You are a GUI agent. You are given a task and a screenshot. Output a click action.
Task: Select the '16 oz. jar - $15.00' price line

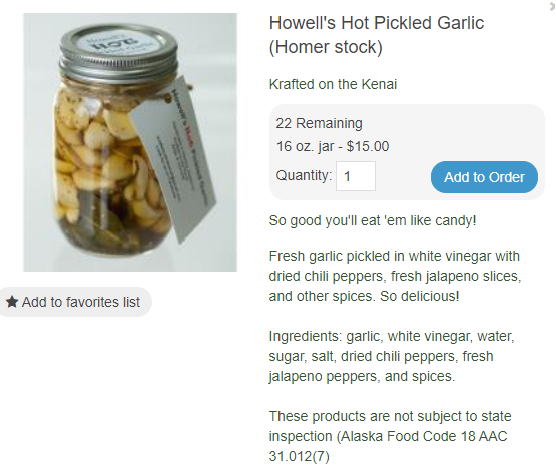tap(332, 146)
